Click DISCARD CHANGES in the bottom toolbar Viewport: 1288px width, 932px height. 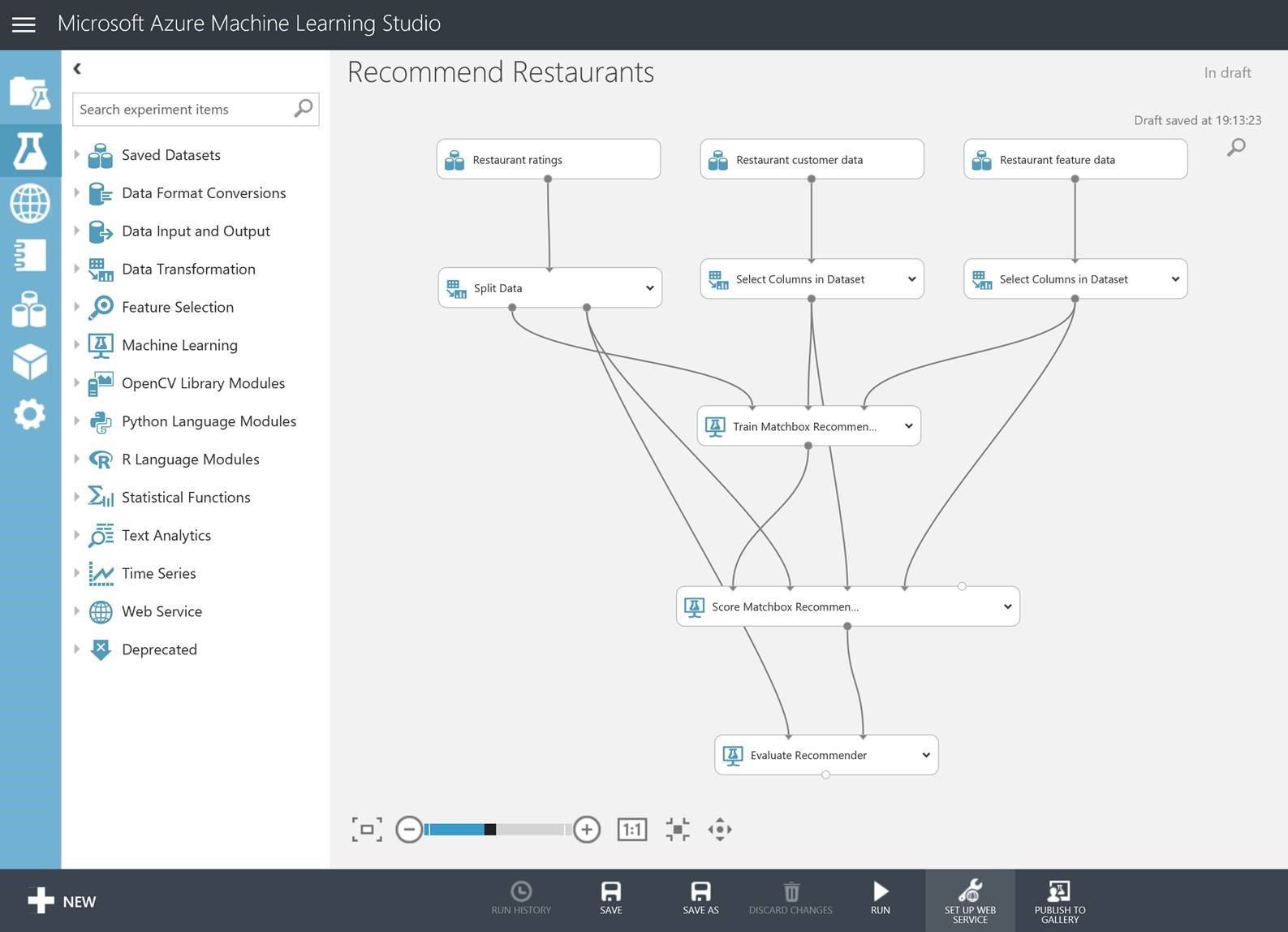(x=790, y=900)
